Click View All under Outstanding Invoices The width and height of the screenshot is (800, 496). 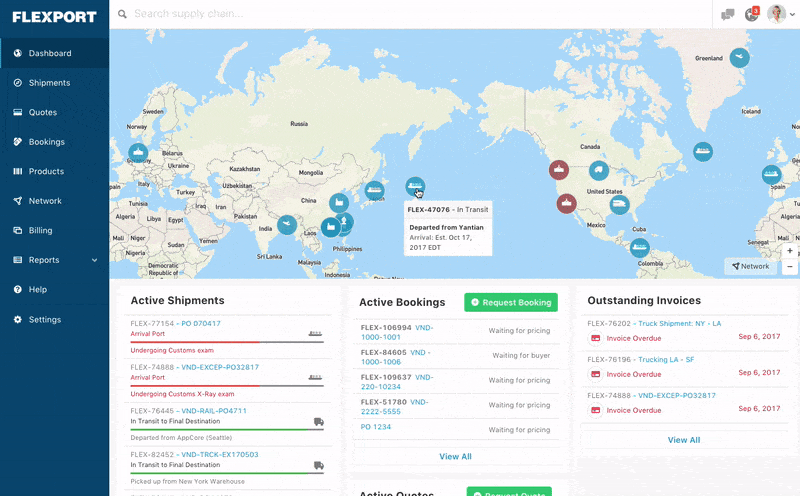click(x=684, y=440)
